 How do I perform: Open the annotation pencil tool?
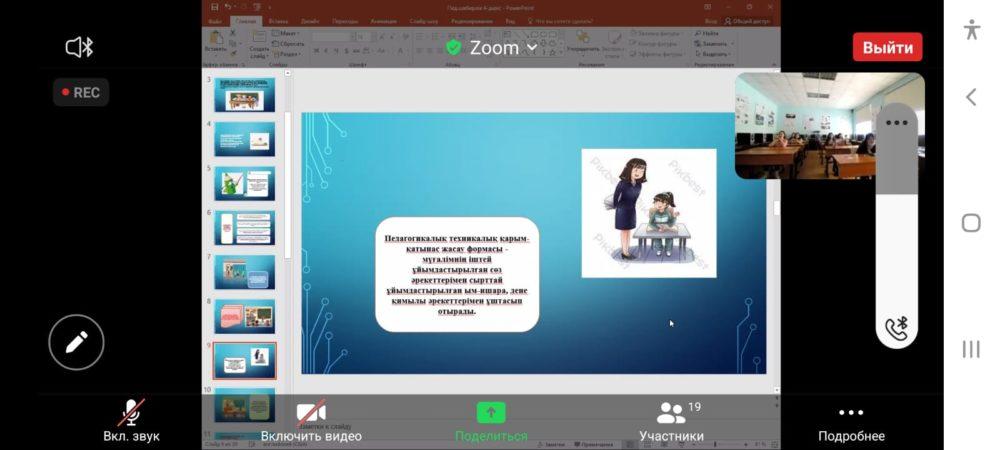click(x=77, y=342)
